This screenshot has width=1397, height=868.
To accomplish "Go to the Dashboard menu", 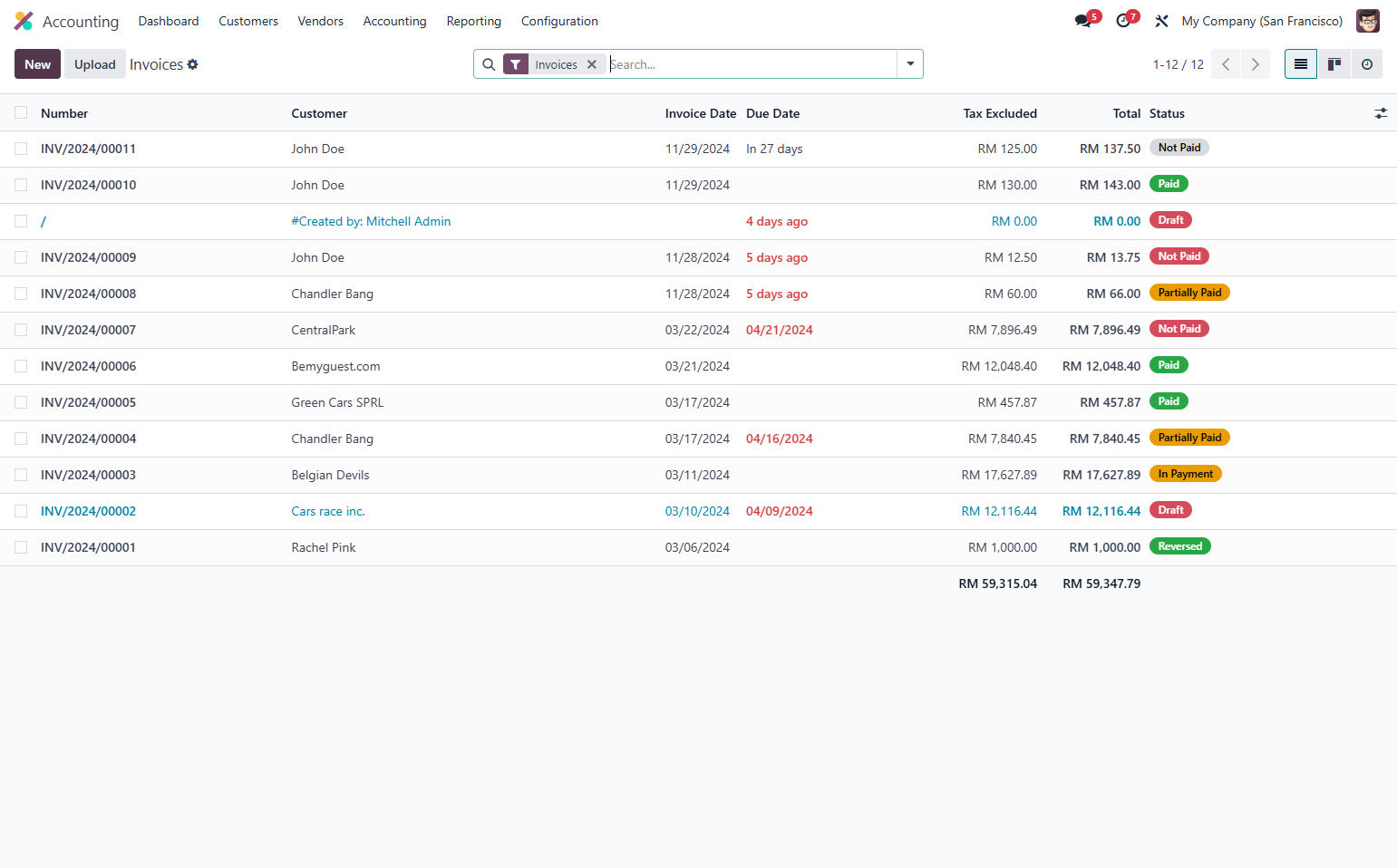I will pos(169,21).
